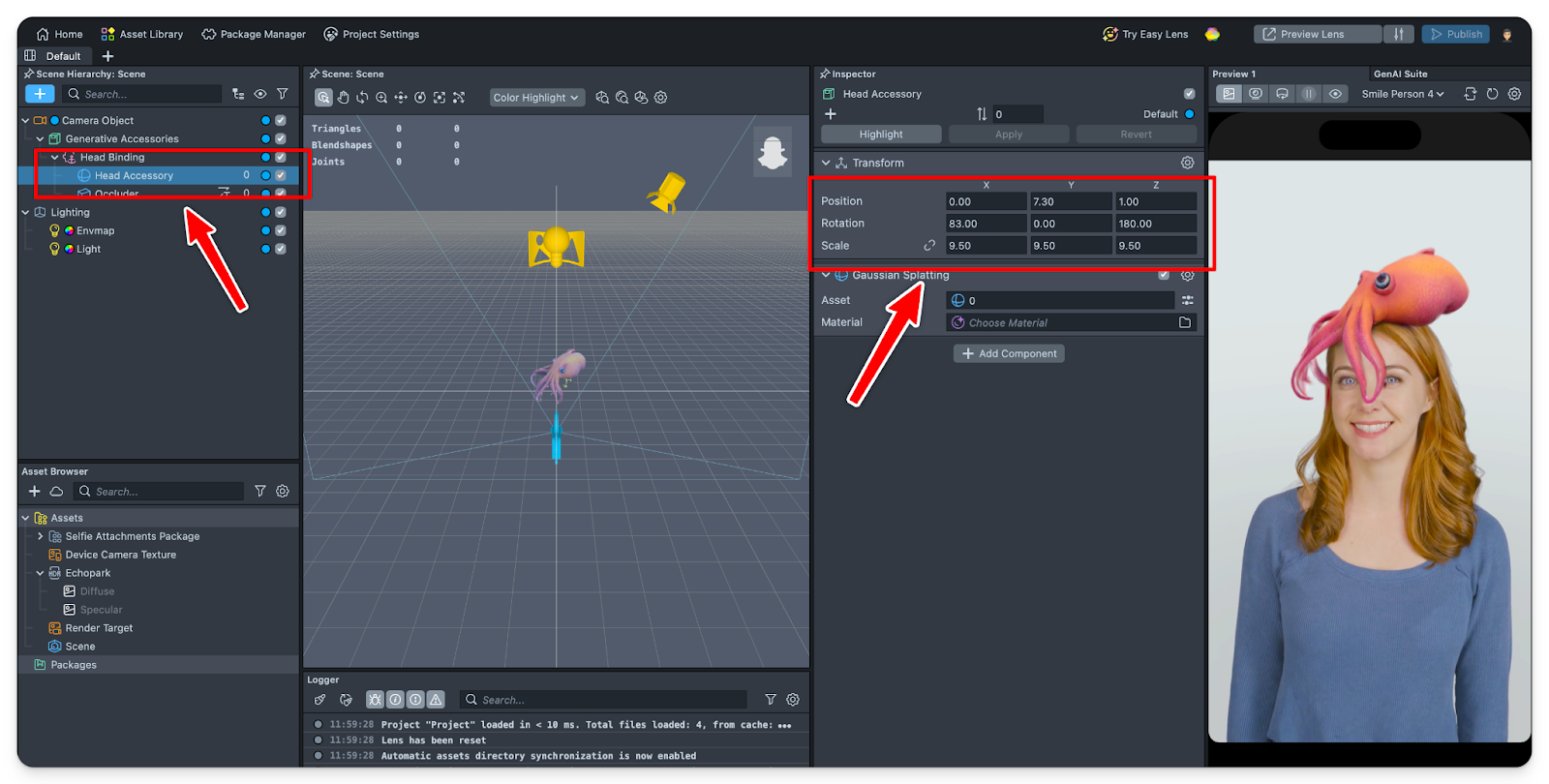This screenshot has width=1549, height=784.
Task: Click the cloud icon in Asset Browser
Action: point(57,492)
